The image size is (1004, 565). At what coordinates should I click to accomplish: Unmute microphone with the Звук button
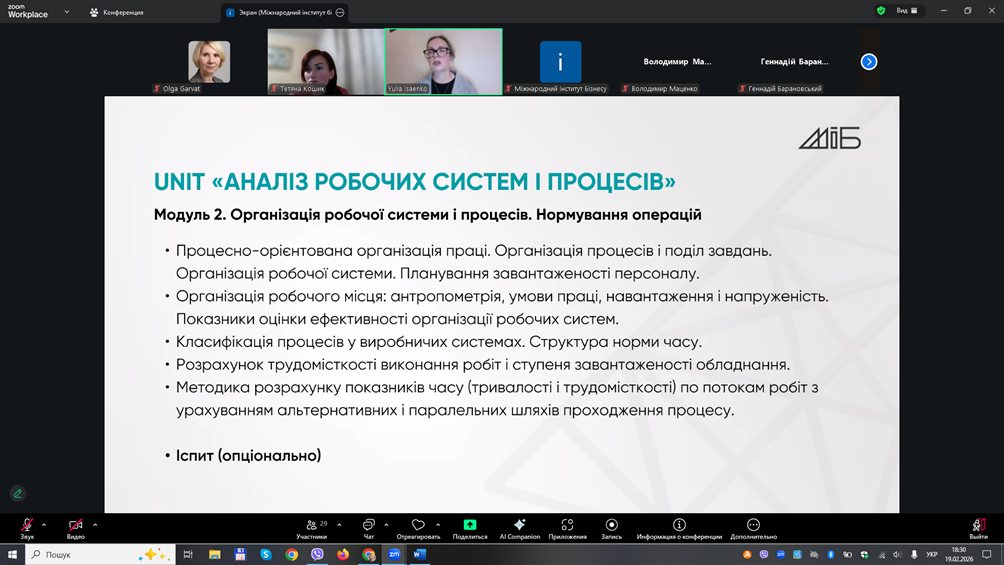pyautogui.click(x=27, y=526)
